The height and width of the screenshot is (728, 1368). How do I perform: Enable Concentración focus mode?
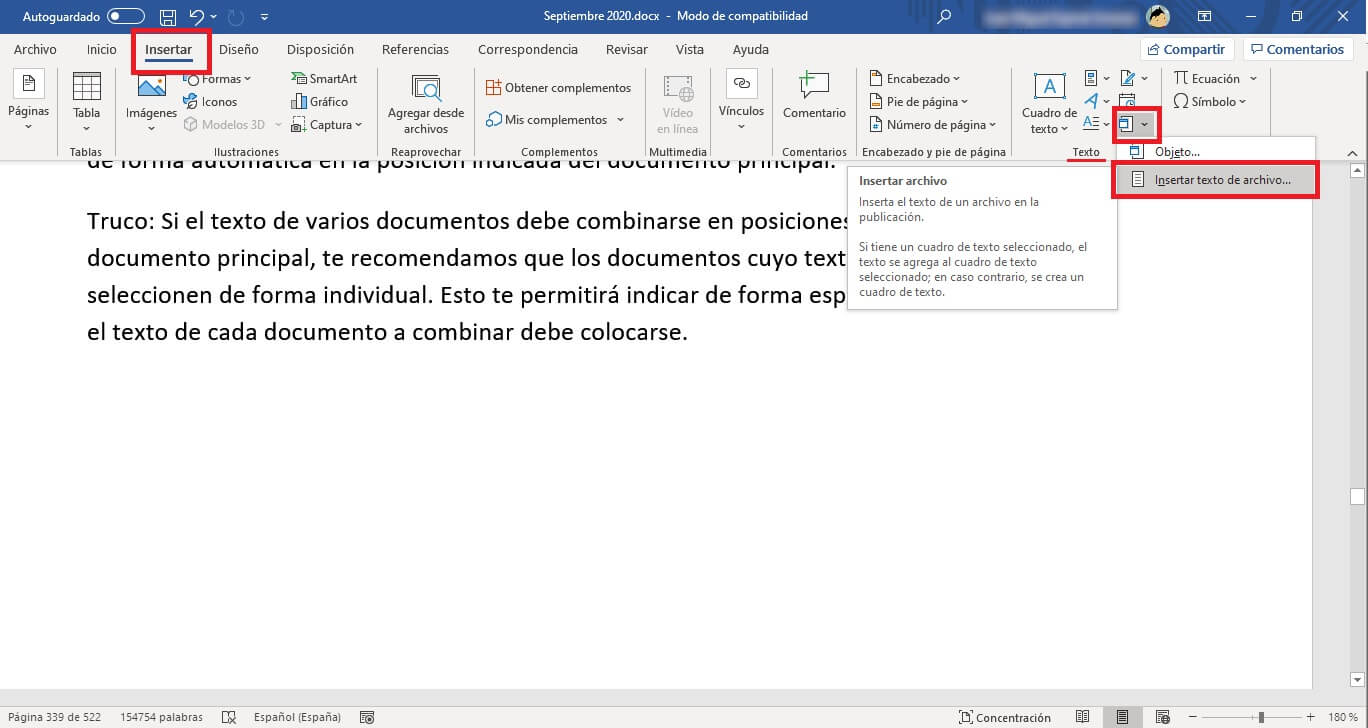[1005, 717]
